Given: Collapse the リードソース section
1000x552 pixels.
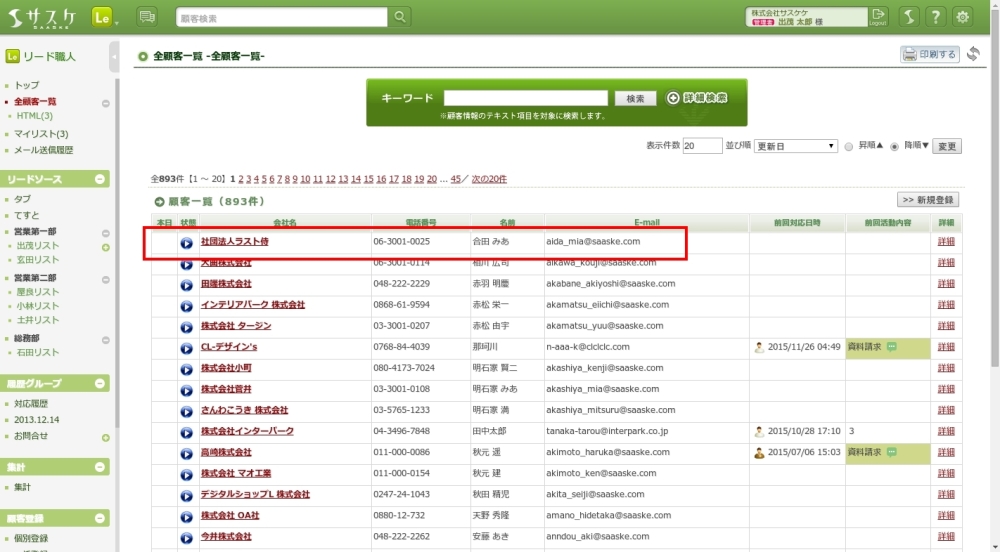Looking at the screenshot, I should coord(101,179).
